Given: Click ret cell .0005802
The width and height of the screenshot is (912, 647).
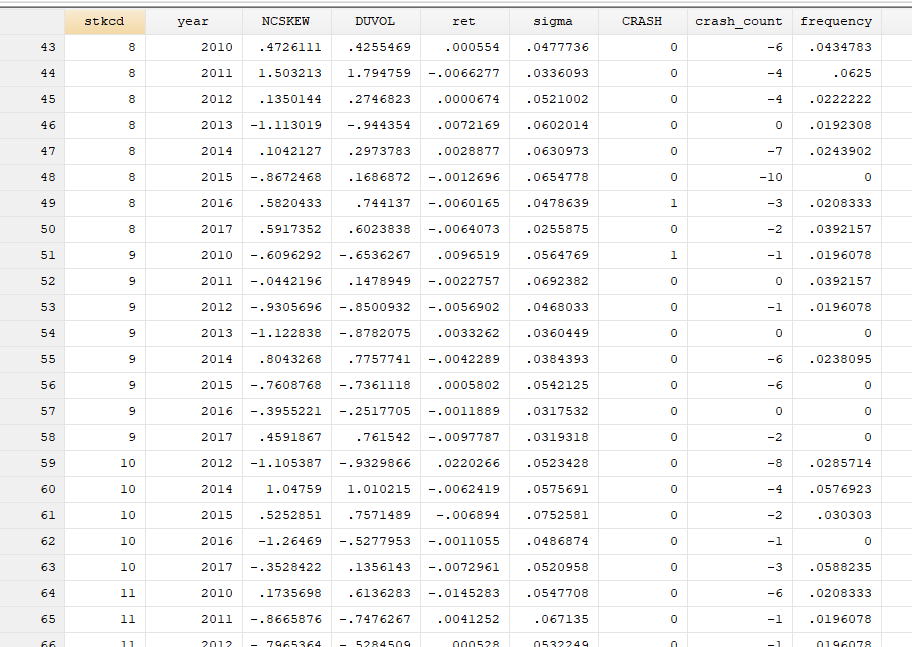Looking at the screenshot, I should click(x=464, y=385).
